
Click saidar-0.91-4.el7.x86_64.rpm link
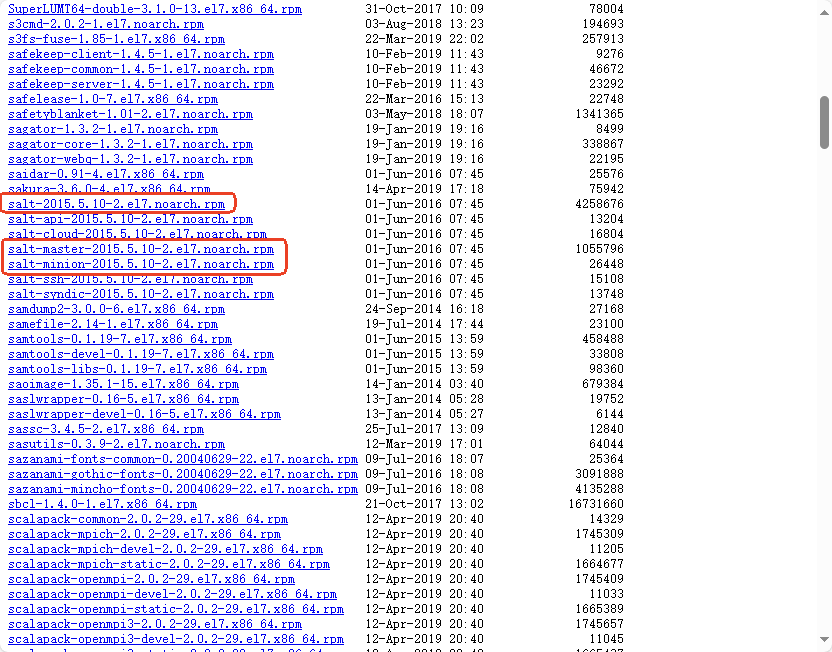pos(106,174)
